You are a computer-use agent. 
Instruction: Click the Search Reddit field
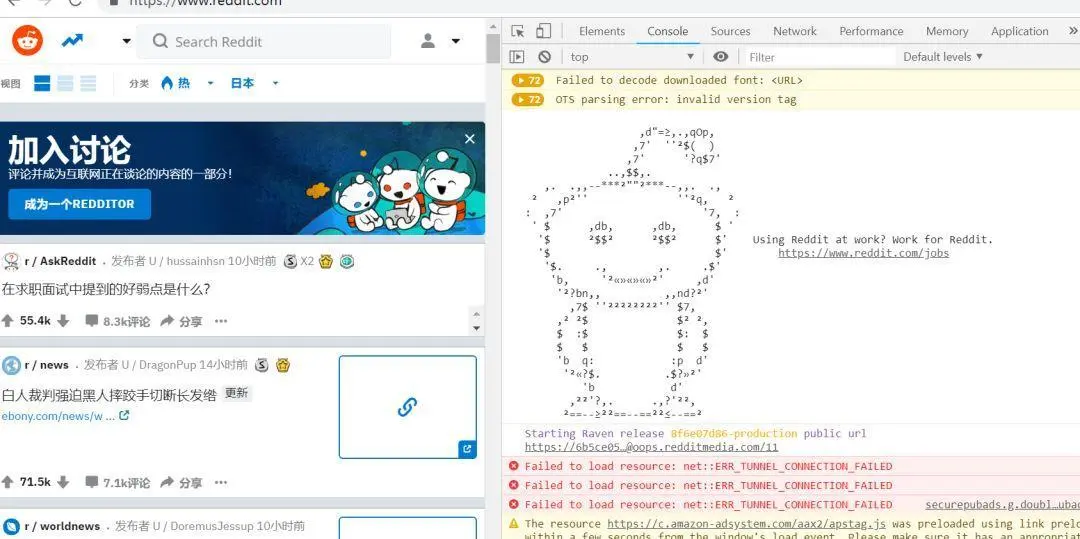(x=263, y=42)
